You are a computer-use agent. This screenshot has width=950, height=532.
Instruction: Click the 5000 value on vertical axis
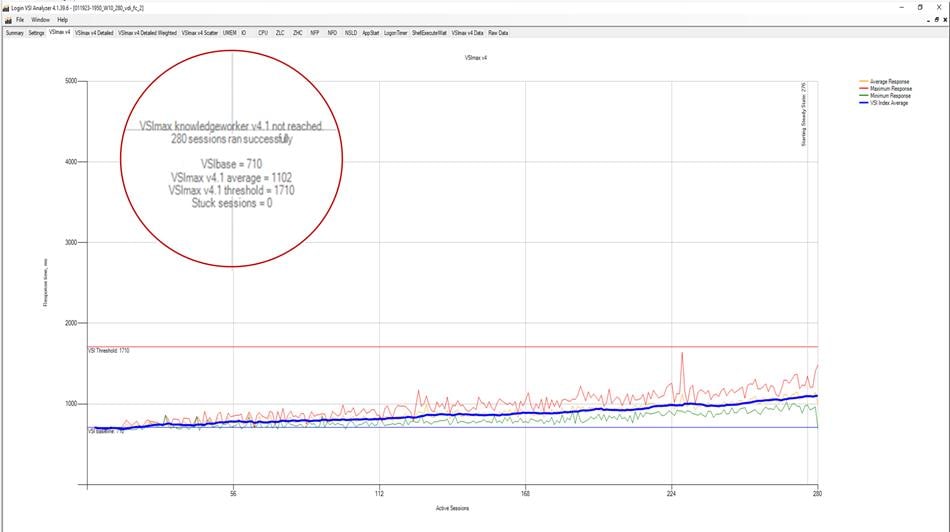pos(71,81)
